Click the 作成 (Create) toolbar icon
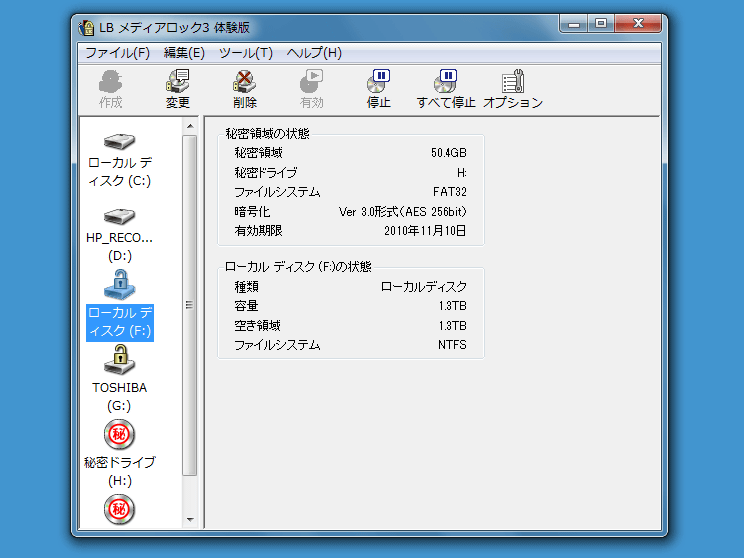This screenshot has height=558, width=744. point(111,81)
